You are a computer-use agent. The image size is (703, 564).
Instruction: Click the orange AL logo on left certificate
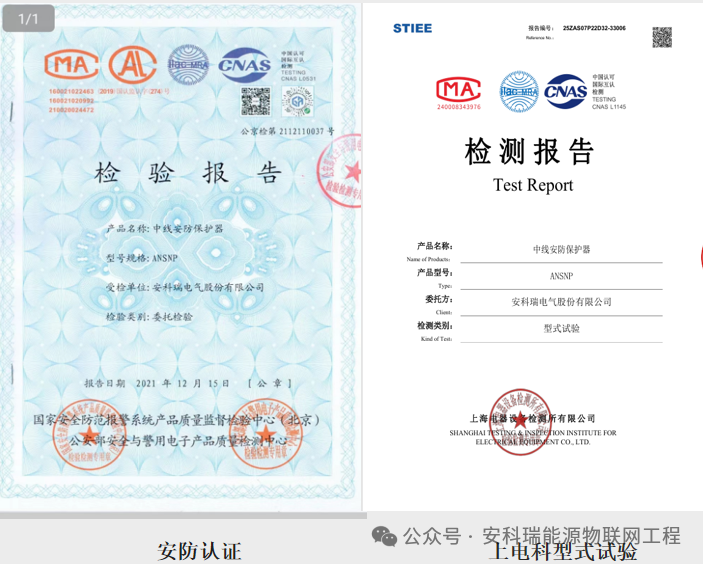[x=133, y=66]
